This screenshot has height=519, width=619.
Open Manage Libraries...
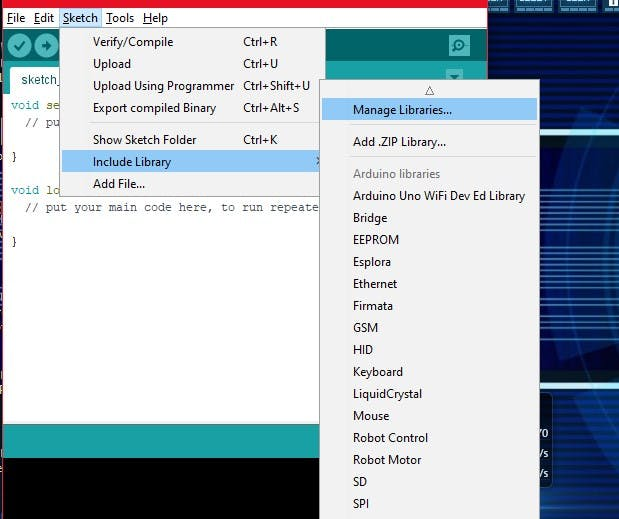pos(430,110)
